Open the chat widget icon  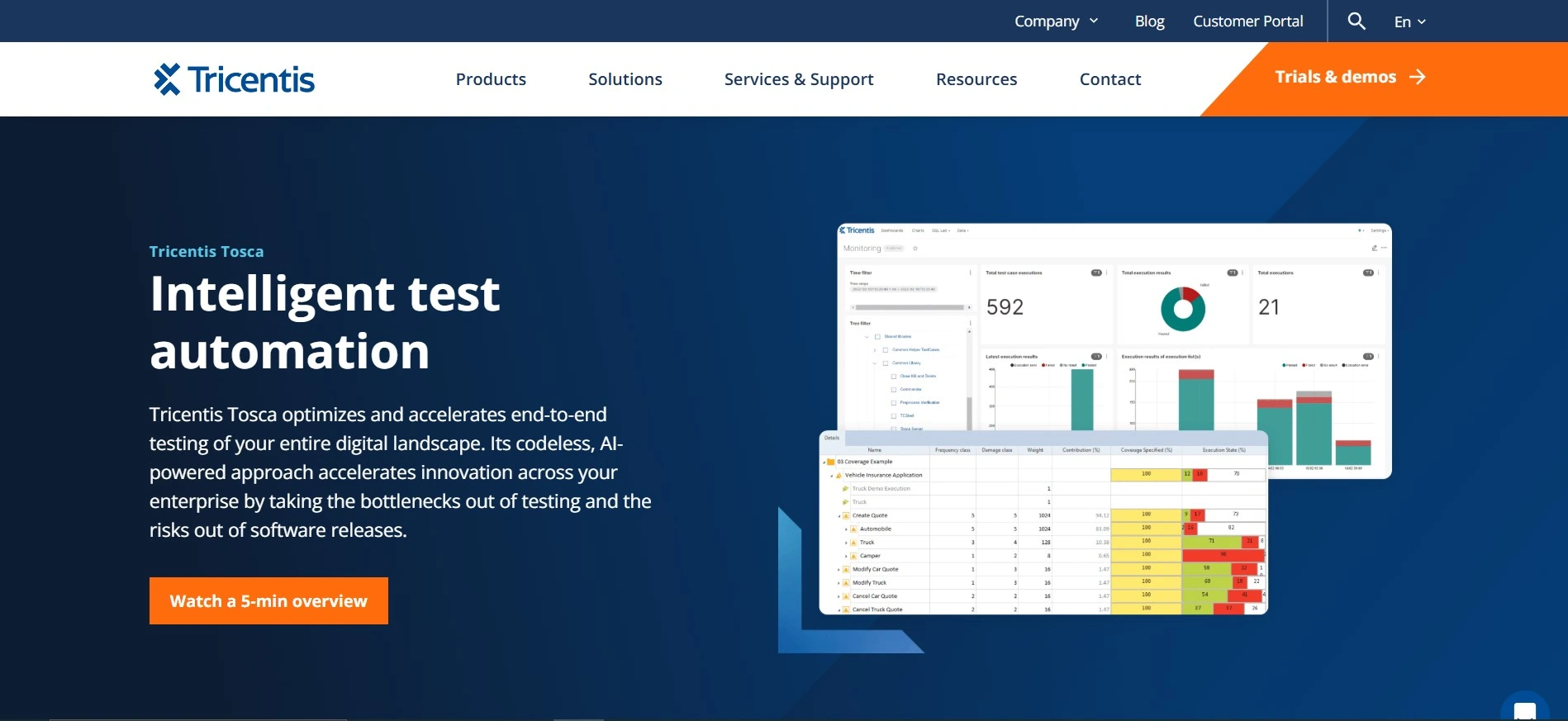(x=1524, y=710)
